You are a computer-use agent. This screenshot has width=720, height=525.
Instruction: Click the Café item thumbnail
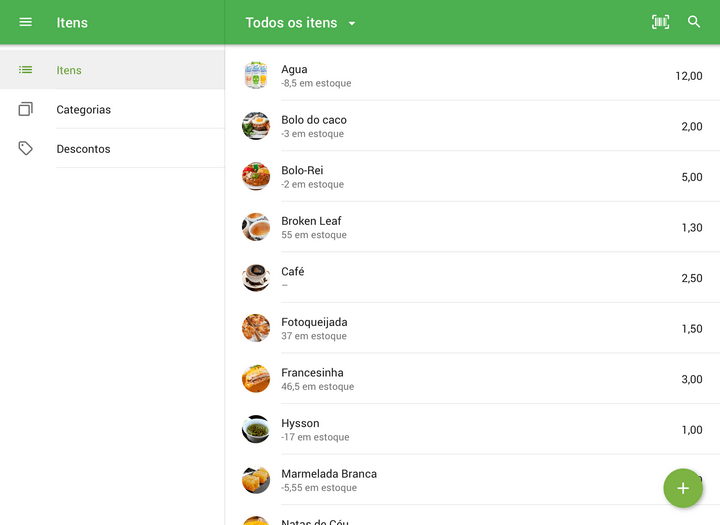point(256,277)
